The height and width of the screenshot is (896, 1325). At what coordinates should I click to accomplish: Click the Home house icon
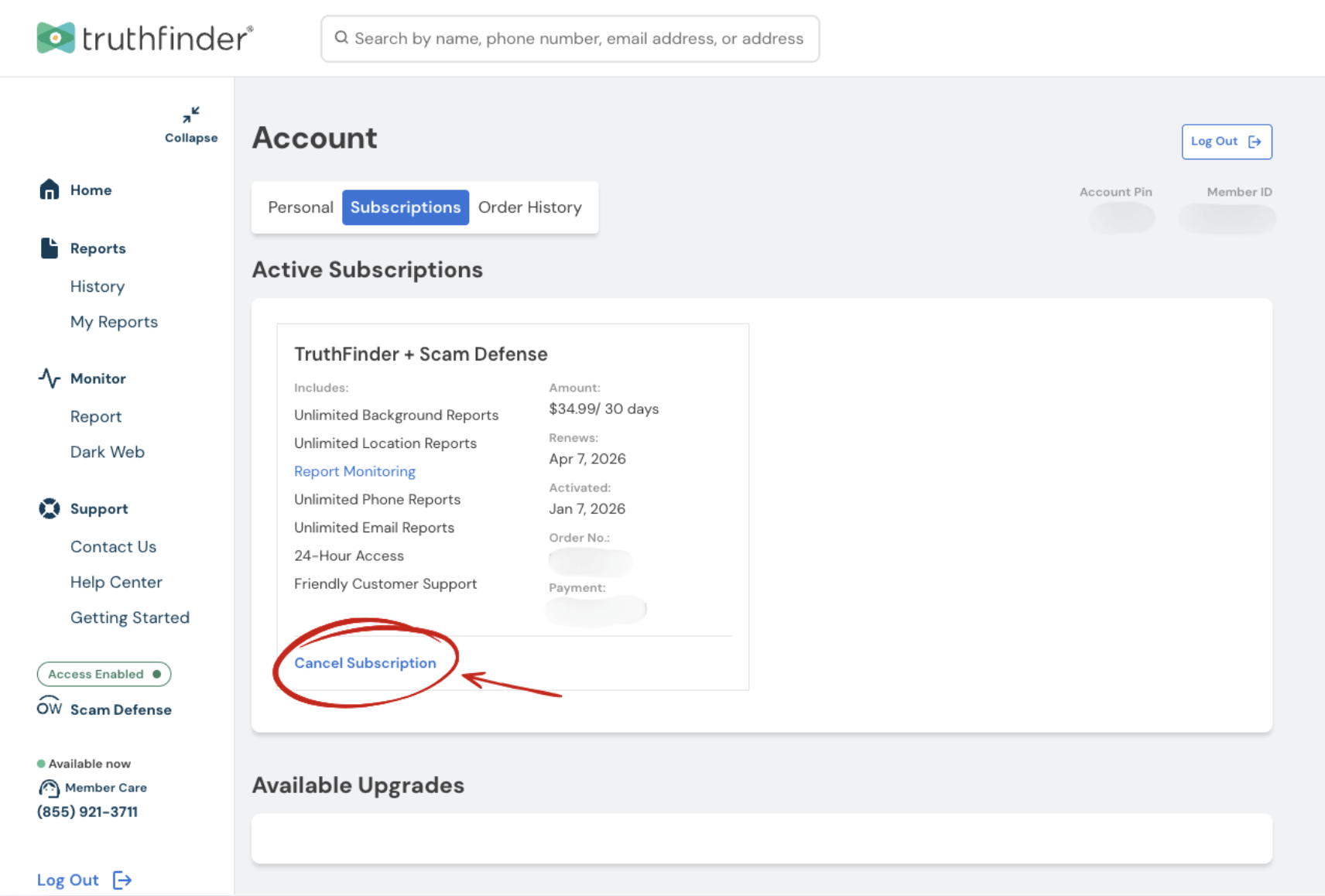pyautogui.click(x=50, y=190)
